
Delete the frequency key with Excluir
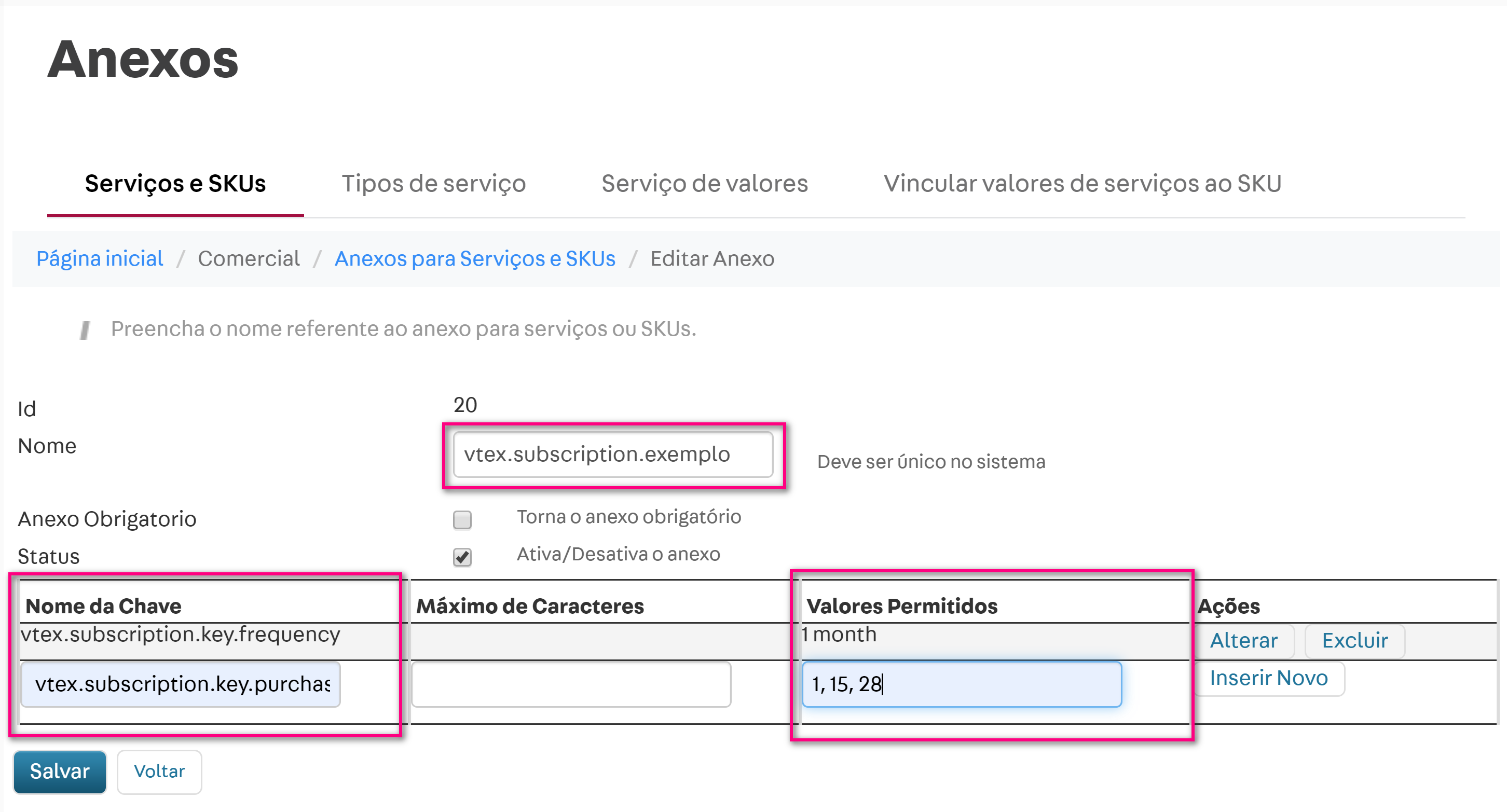[x=1354, y=641]
